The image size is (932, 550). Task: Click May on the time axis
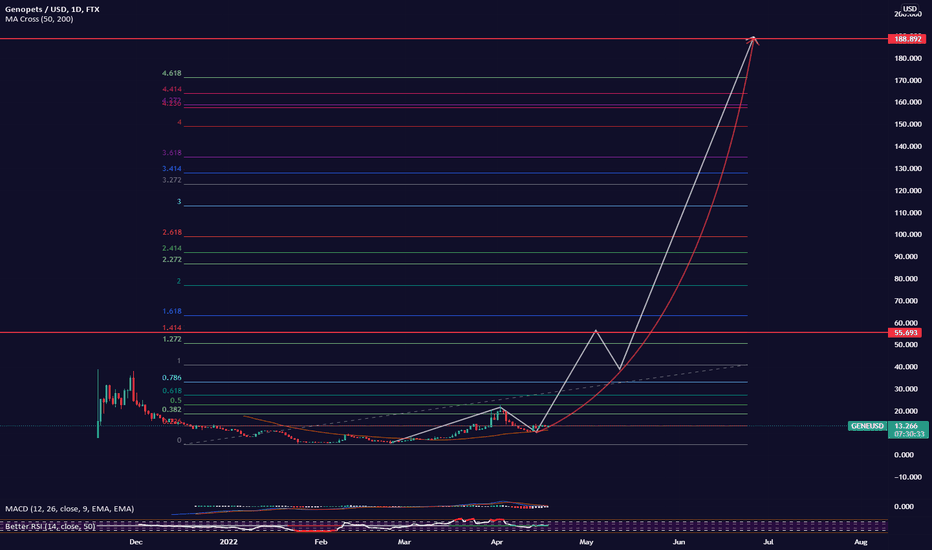(x=586, y=542)
